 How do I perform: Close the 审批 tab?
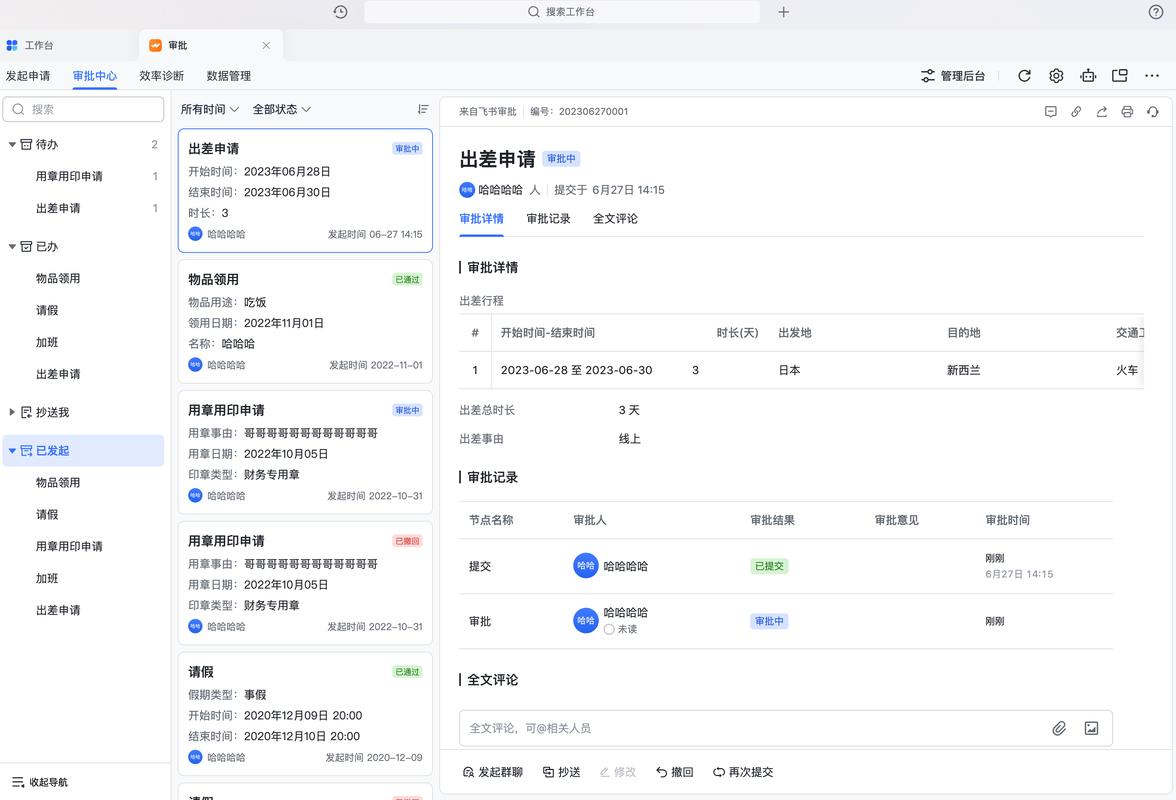[x=266, y=46]
